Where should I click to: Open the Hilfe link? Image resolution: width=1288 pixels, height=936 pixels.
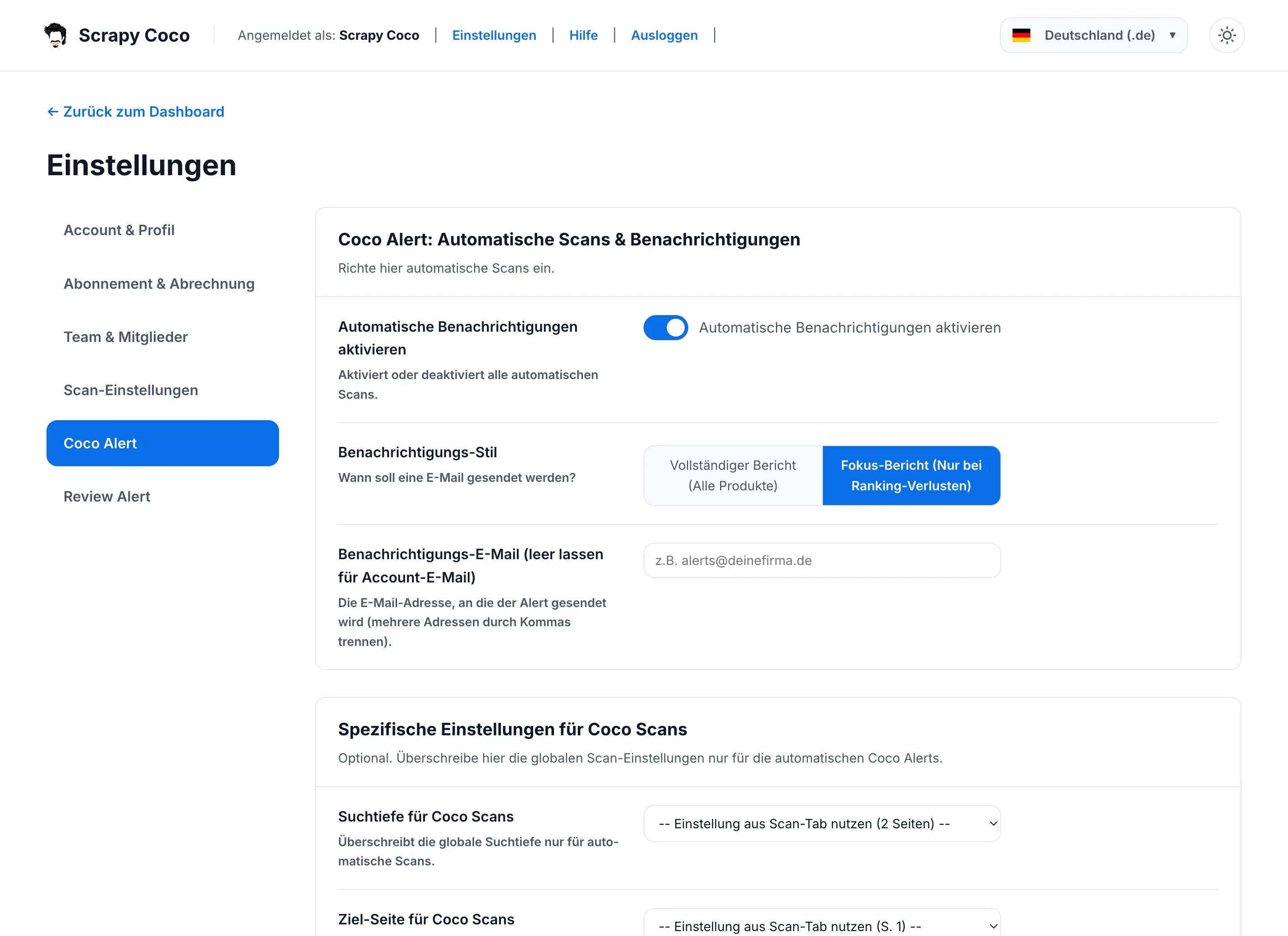583,35
